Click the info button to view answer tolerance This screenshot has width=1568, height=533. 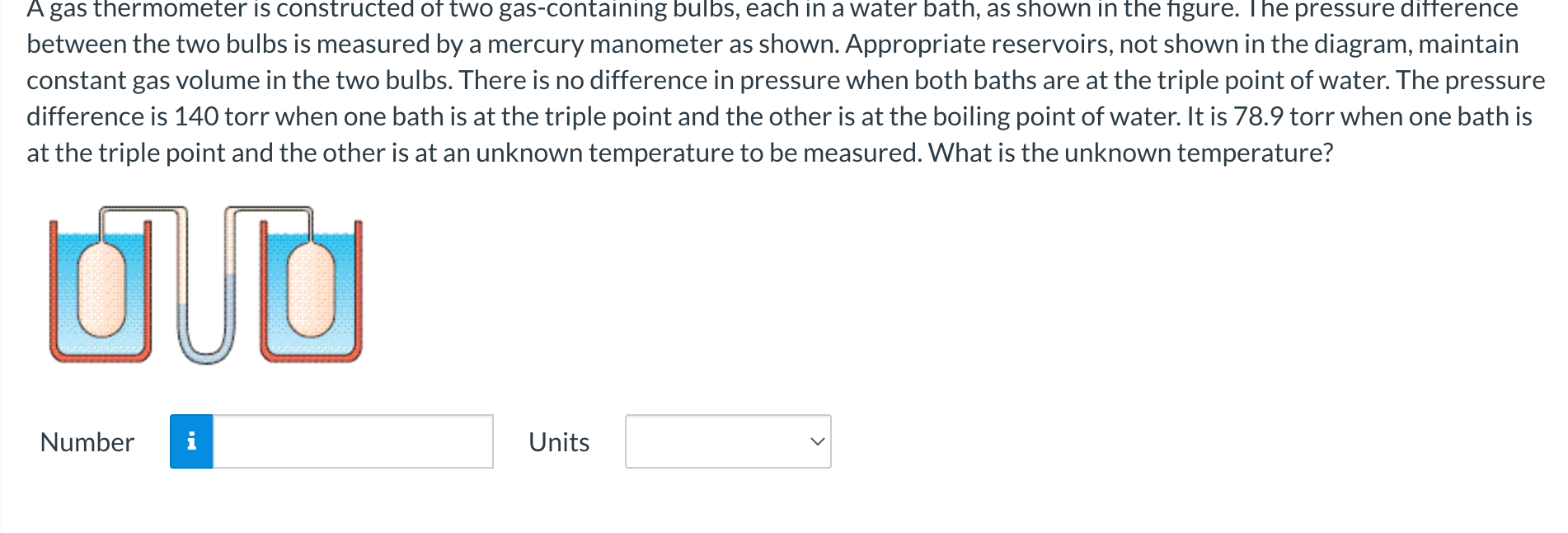[x=192, y=442]
